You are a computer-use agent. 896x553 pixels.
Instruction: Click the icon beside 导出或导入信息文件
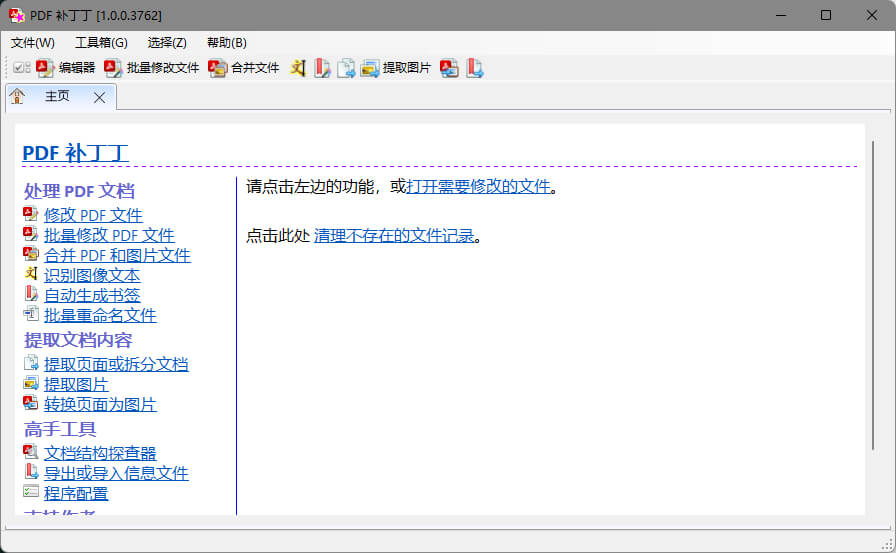point(31,472)
